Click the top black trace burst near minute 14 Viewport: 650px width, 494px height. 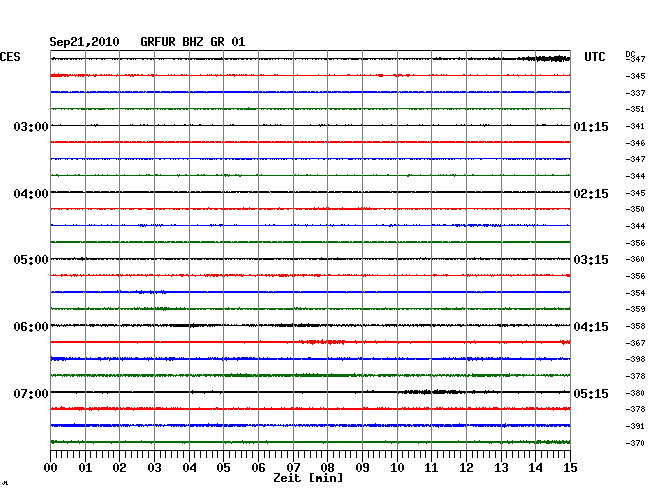point(546,58)
